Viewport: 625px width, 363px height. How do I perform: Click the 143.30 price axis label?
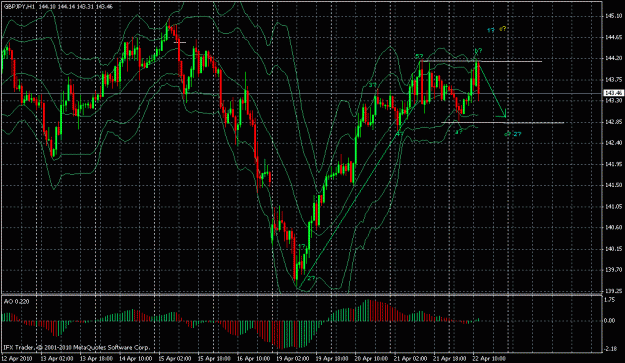[x=613, y=101]
